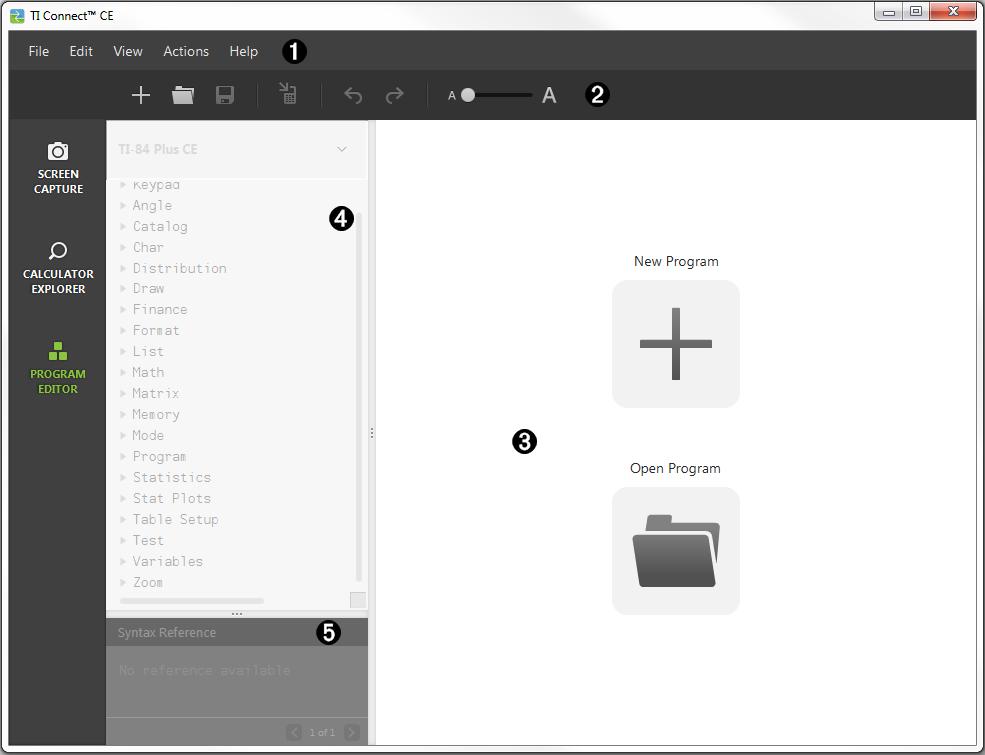
Task: Click the large A to increase font size
Action: pos(549,95)
